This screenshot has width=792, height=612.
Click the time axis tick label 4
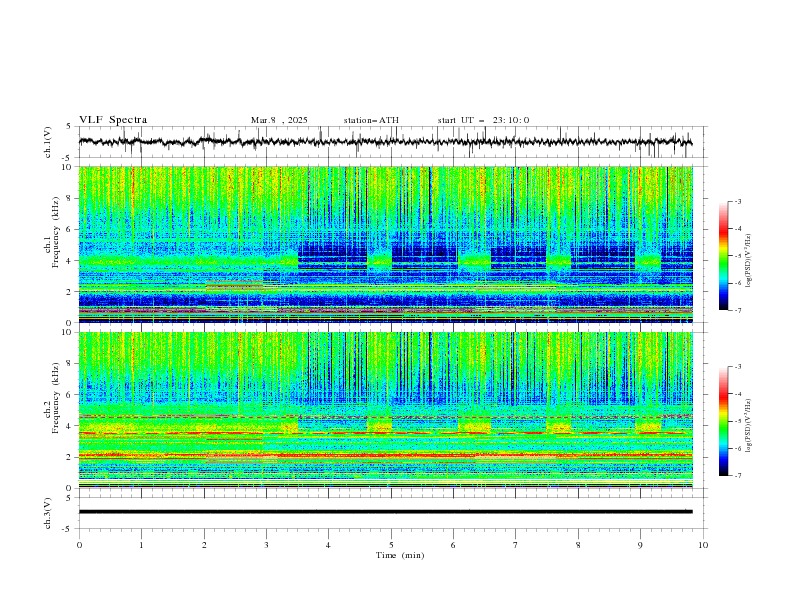click(x=328, y=545)
